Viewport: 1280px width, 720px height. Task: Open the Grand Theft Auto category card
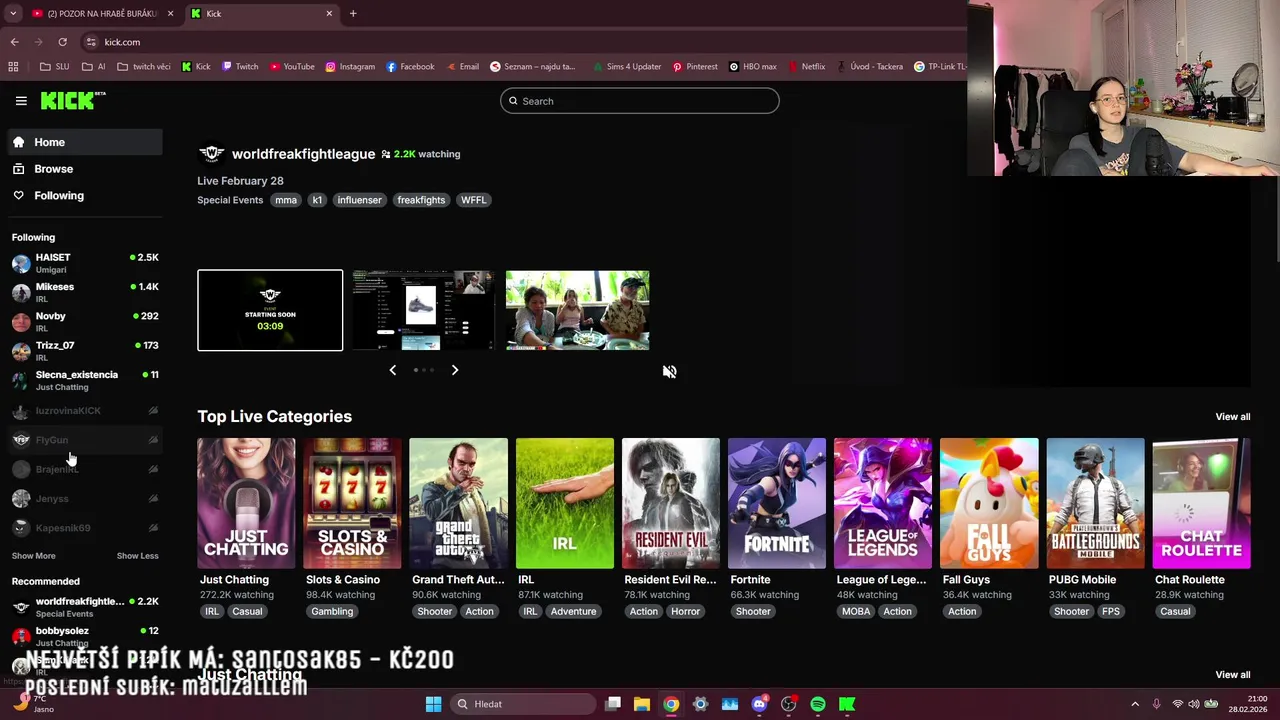tap(458, 503)
